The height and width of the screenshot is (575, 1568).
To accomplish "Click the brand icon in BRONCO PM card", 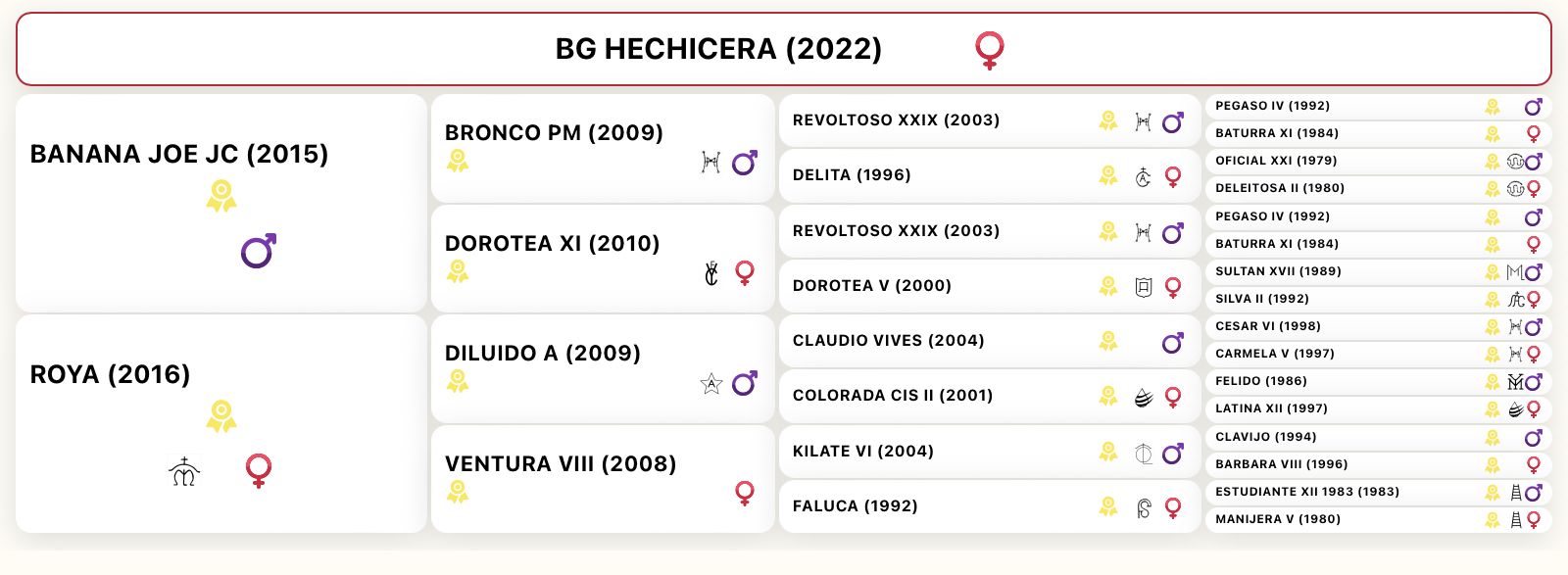I will click(711, 163).
